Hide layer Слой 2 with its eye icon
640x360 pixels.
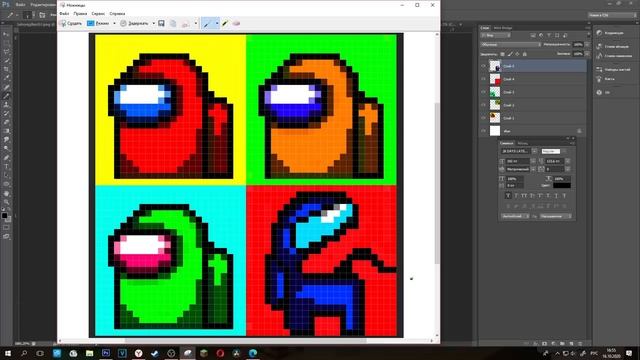click(484, 105)
